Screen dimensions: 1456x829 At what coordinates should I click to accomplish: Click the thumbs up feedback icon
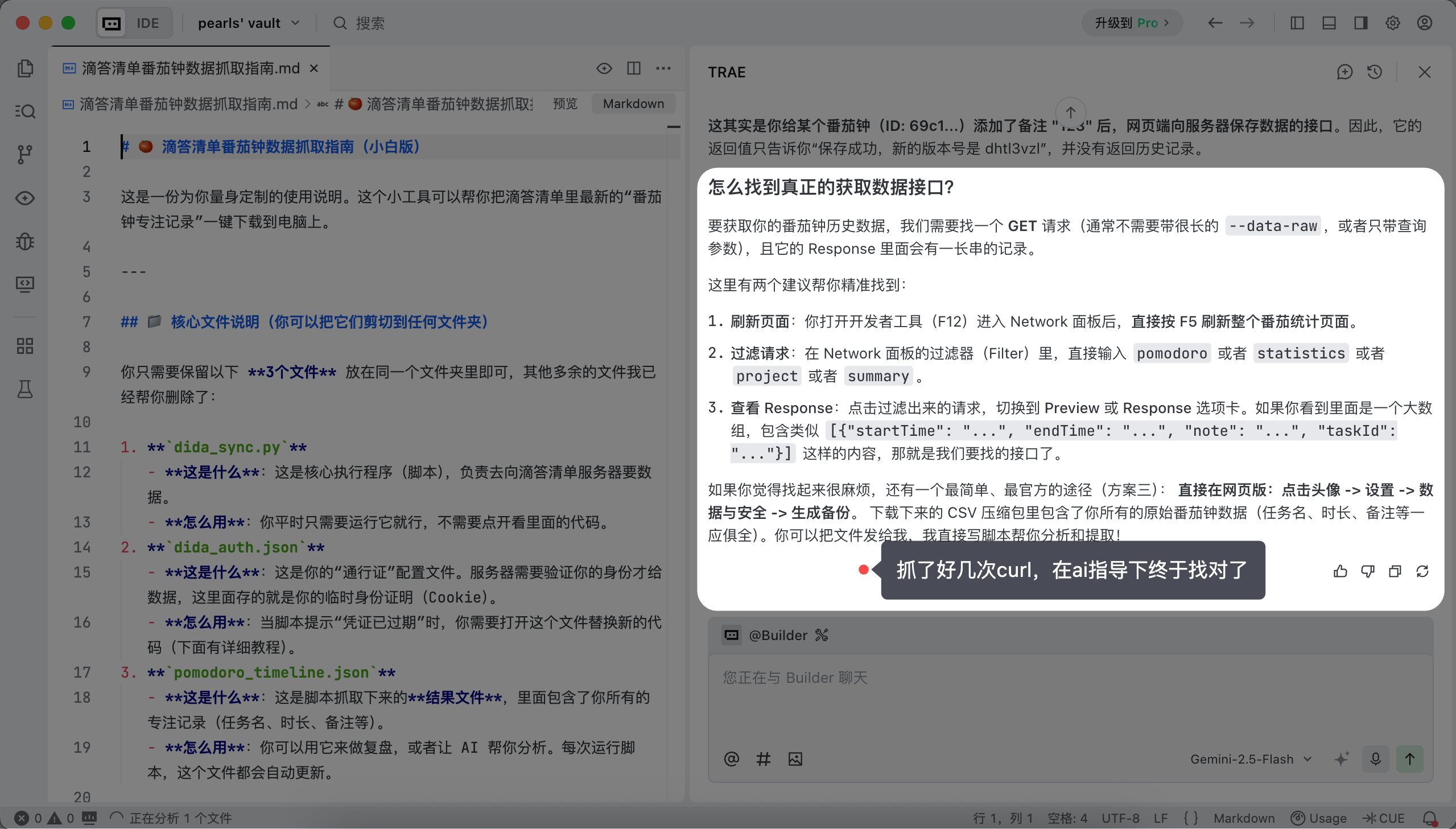(1340, 571)
